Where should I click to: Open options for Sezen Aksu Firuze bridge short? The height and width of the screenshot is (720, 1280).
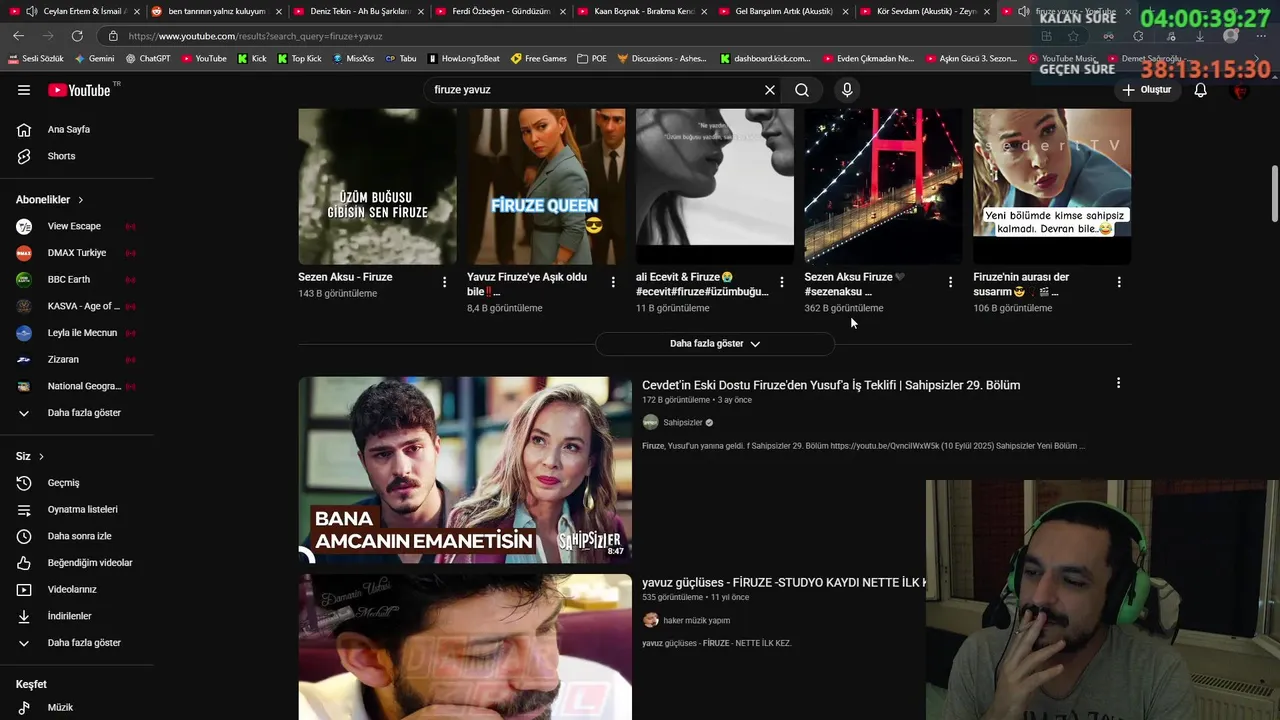pos(950,282)
